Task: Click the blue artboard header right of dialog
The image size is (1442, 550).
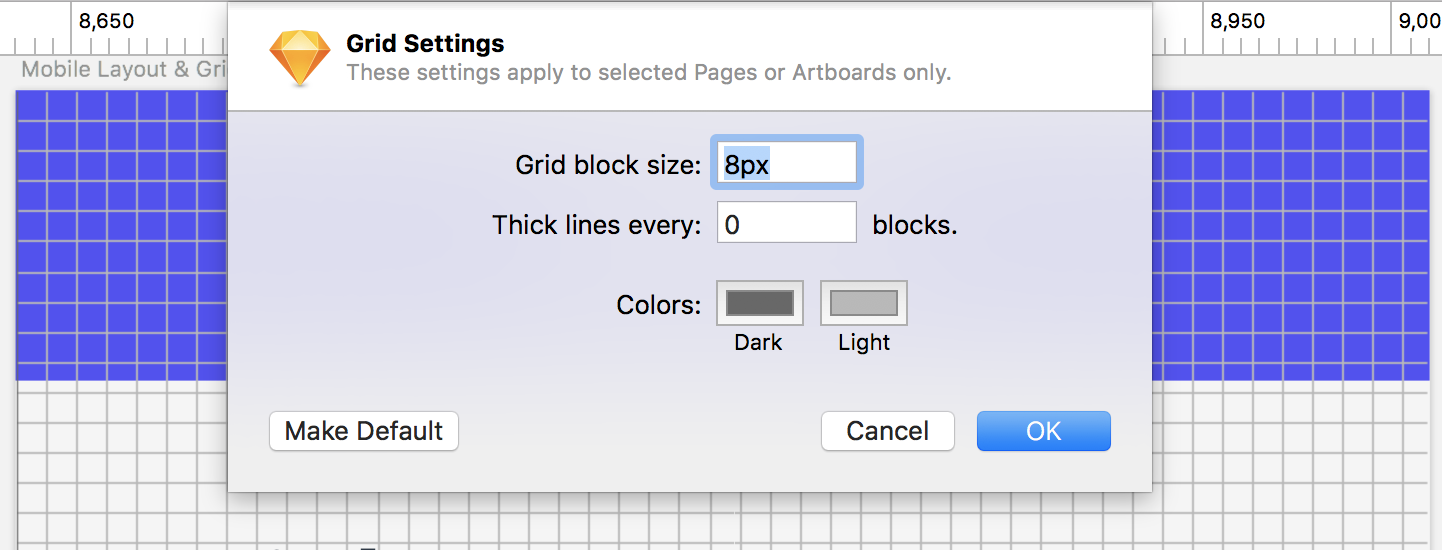Action: (1290, 235)
